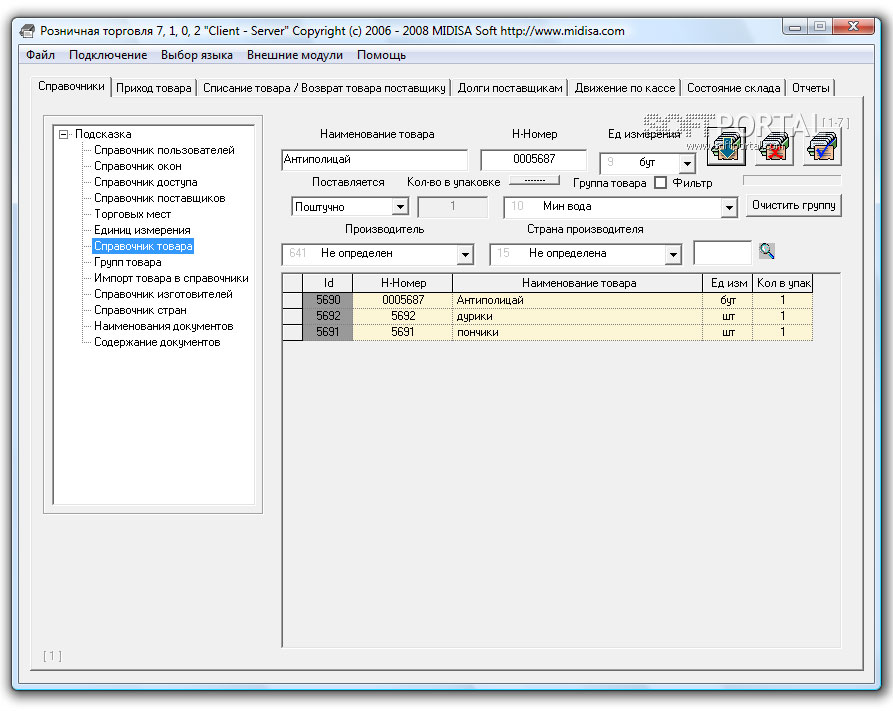Open the Производитель dropdown list
Screen dimensions: 893x711
click(x=464, y=254)
